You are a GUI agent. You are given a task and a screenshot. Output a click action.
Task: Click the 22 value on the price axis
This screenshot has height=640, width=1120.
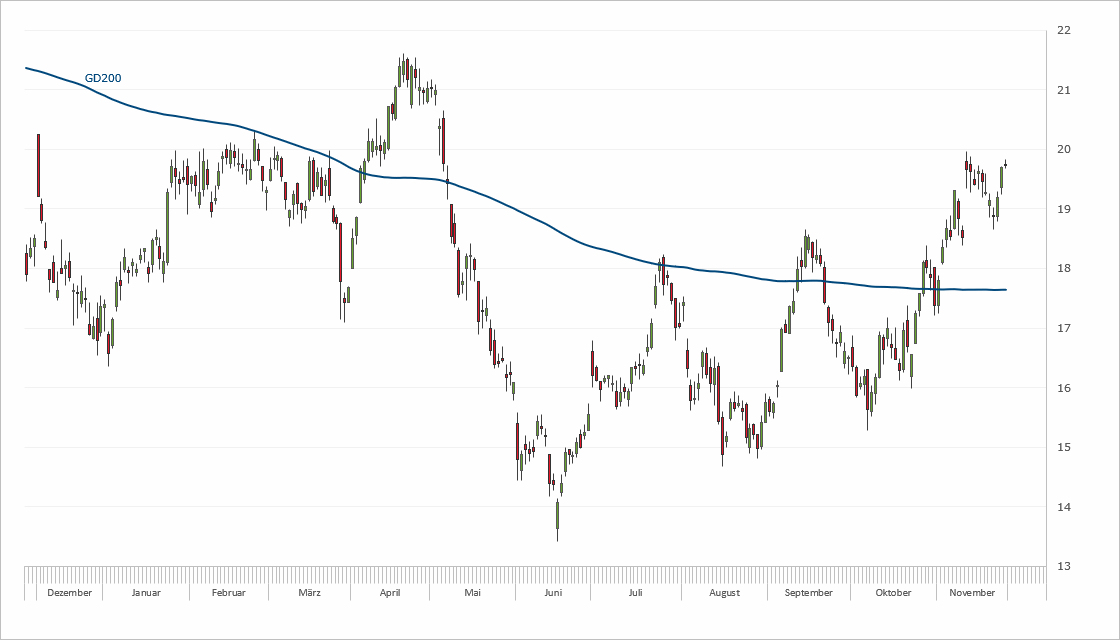click(x=1063, y=31)
